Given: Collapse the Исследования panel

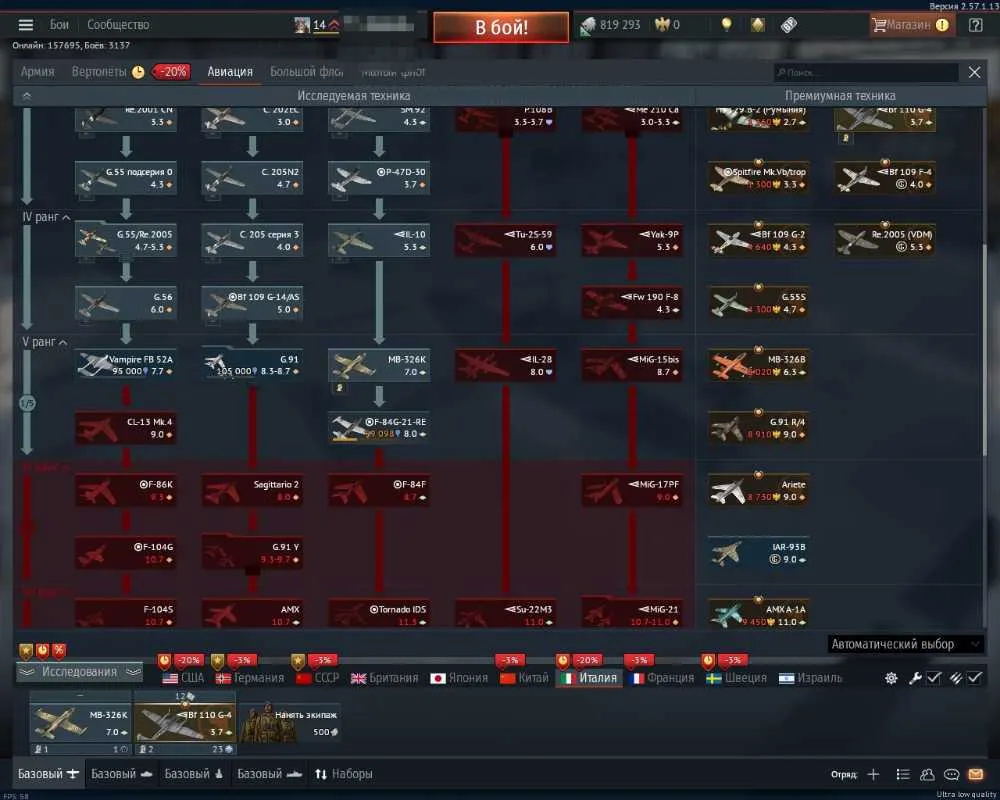Looking at the screenshot, I should coord(79,672).
